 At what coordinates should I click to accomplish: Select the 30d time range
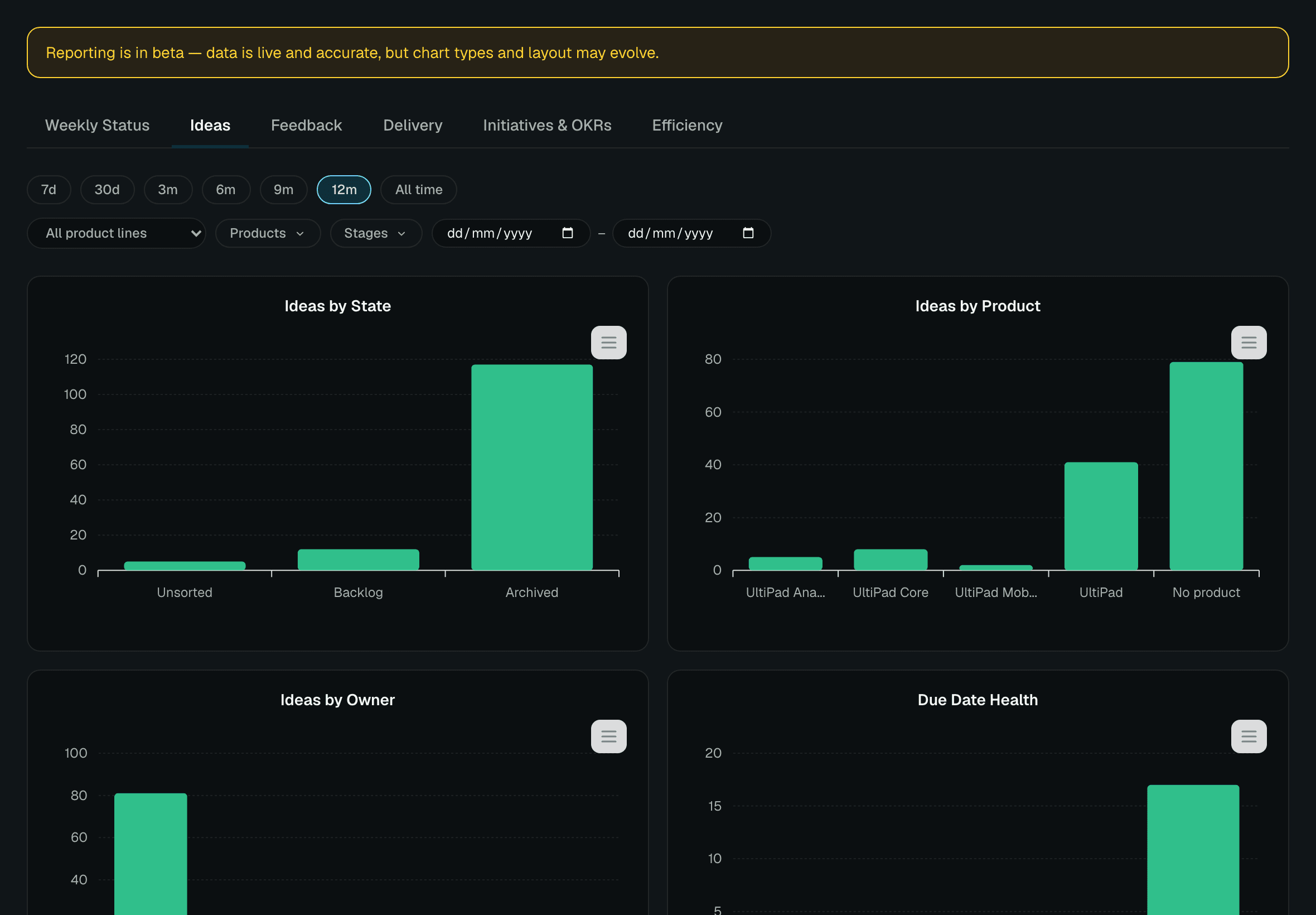coord(107,190)
